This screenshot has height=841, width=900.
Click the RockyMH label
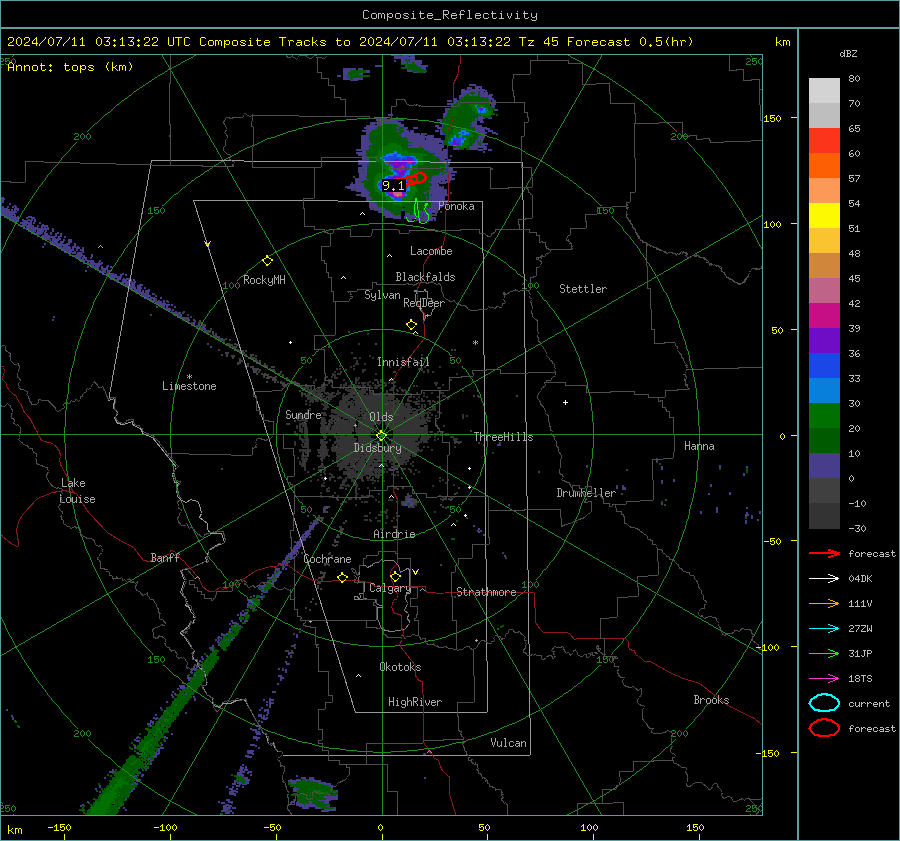[264, 280]
